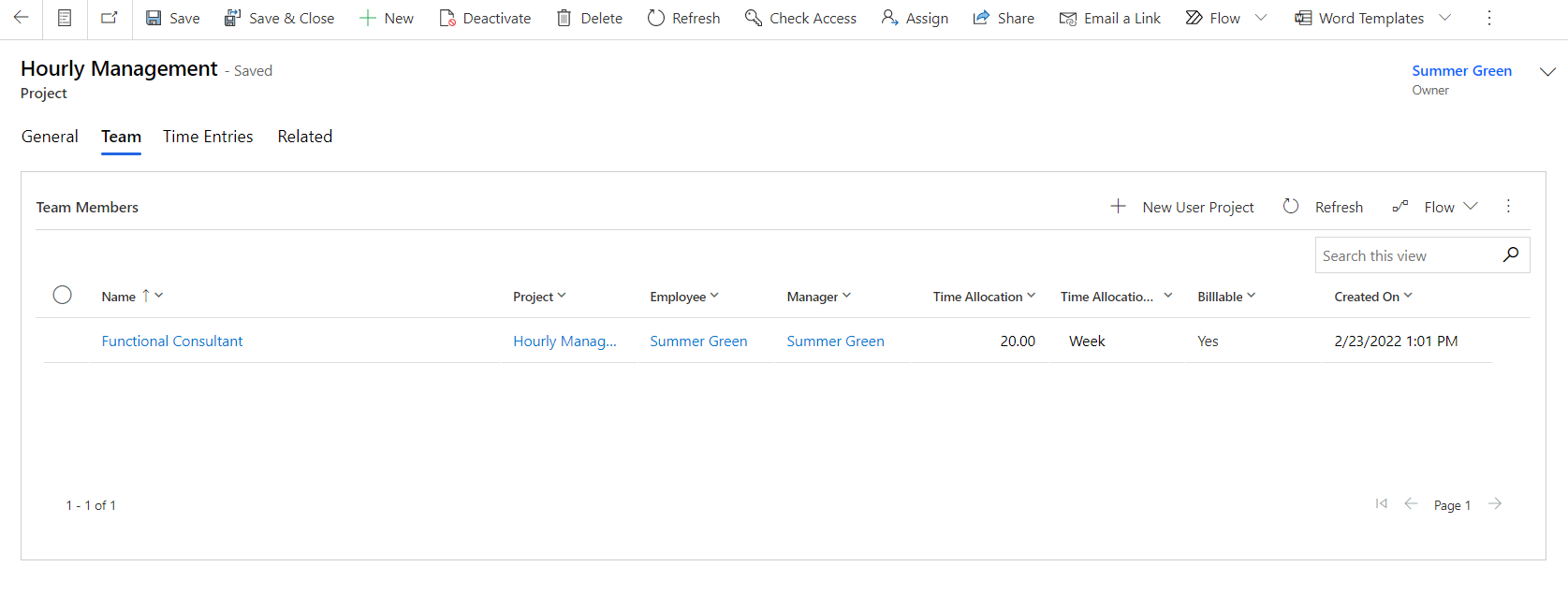Screen dimensions: 1568x610
Task: Click the Delete trash icon
Action: click(x=564, y=18)
